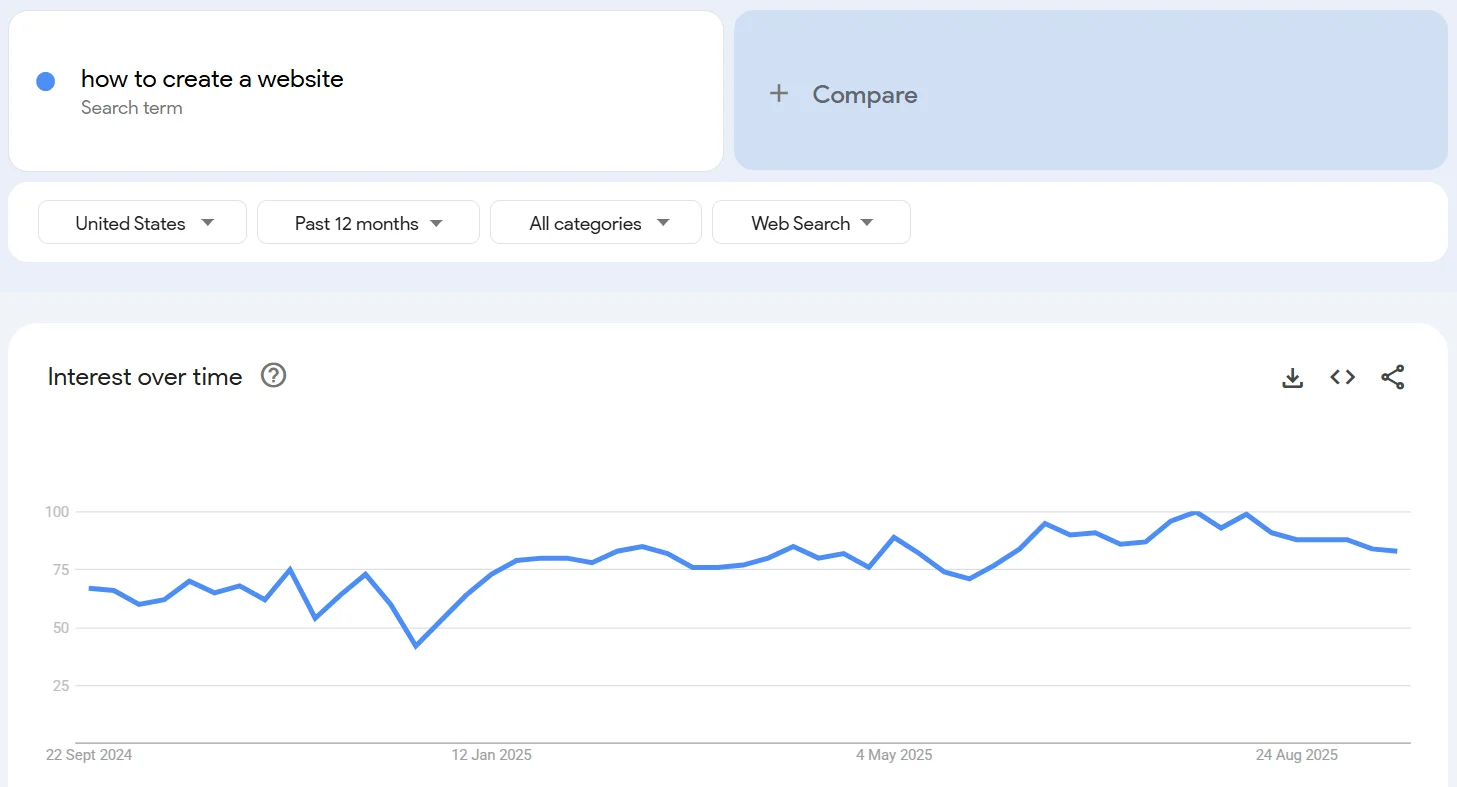
Task: Click the "Interest over time" heading
Action: 145,377
